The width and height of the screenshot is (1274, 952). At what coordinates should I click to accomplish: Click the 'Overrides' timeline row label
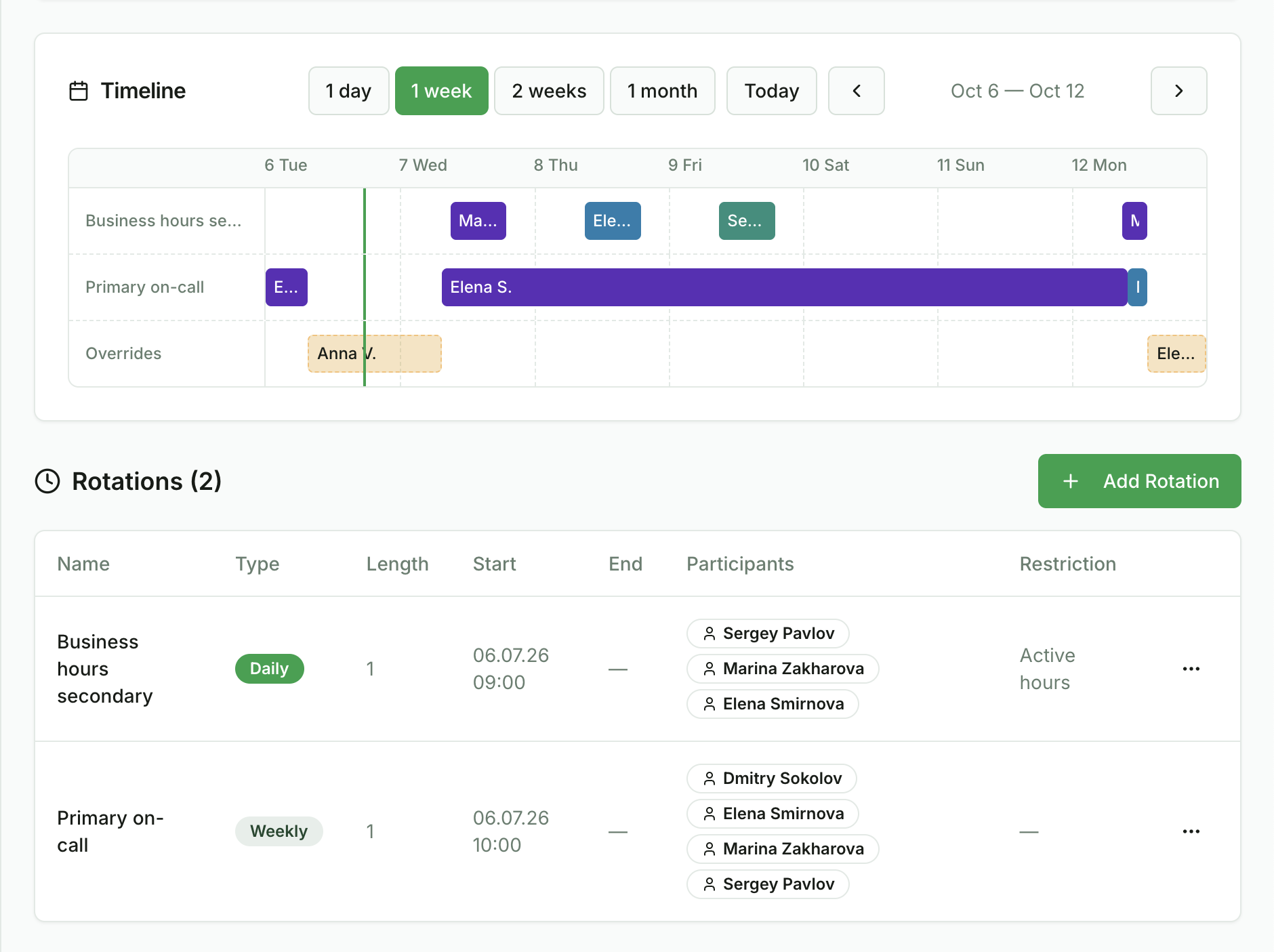coord(123,354)
